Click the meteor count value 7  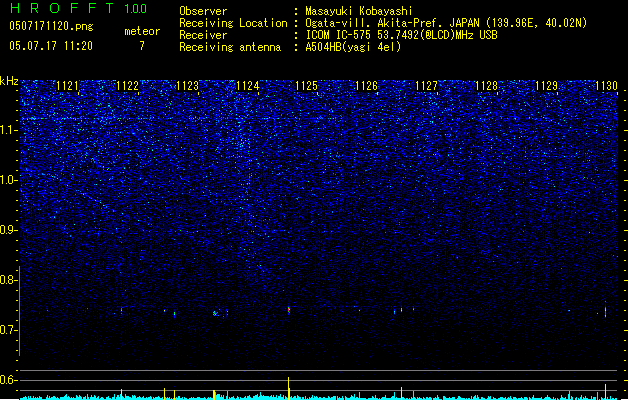(x=142, y=46)
